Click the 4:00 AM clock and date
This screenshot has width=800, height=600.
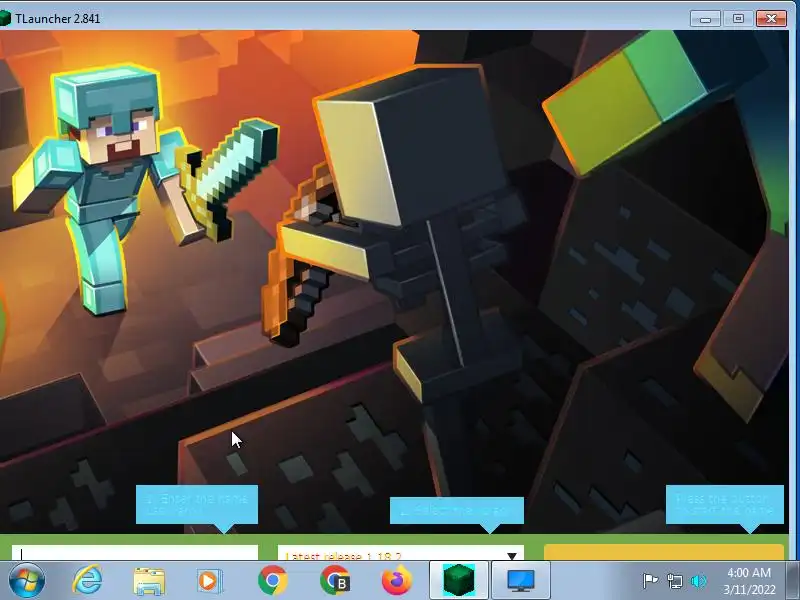click(749, 581)
